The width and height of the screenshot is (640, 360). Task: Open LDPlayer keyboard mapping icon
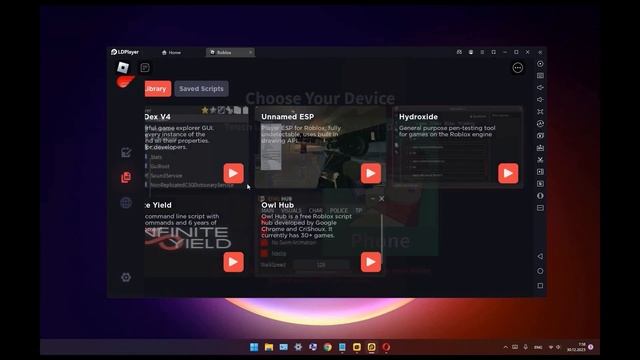pyautogui.click(x=540, y=76)
